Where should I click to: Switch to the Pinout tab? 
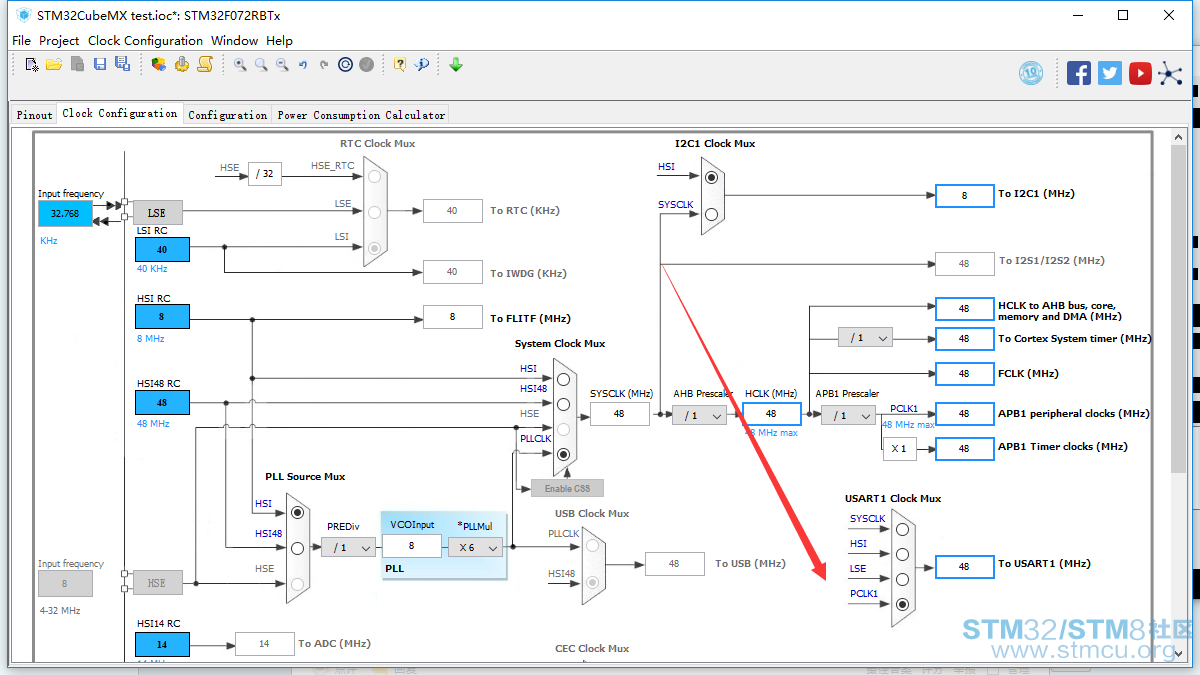(34, 115)
